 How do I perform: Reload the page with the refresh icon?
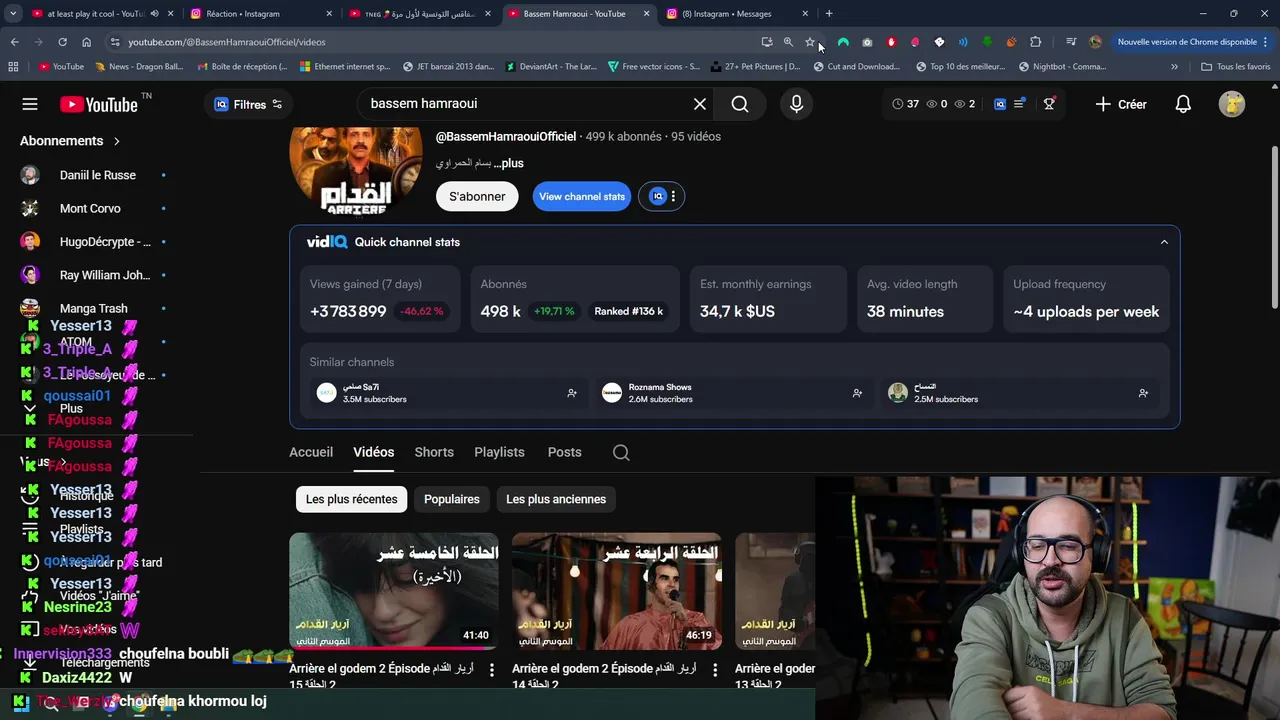pyautogui.click(x=62, y=42)
